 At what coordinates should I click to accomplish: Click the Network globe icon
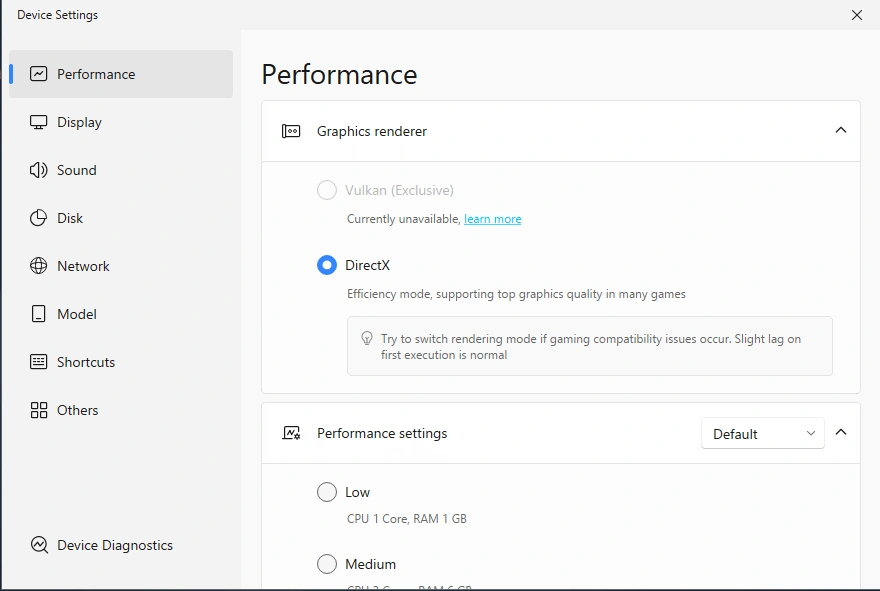click(x=39, y=266)
